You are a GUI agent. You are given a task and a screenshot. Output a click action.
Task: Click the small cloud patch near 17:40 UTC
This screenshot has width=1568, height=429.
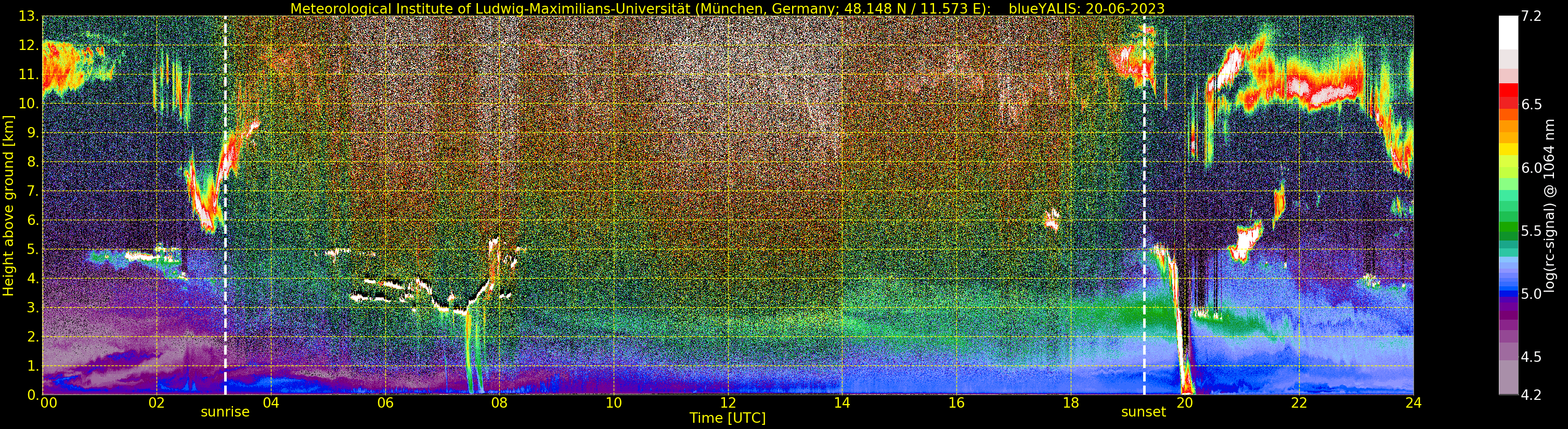click(x=1052, y=219)
